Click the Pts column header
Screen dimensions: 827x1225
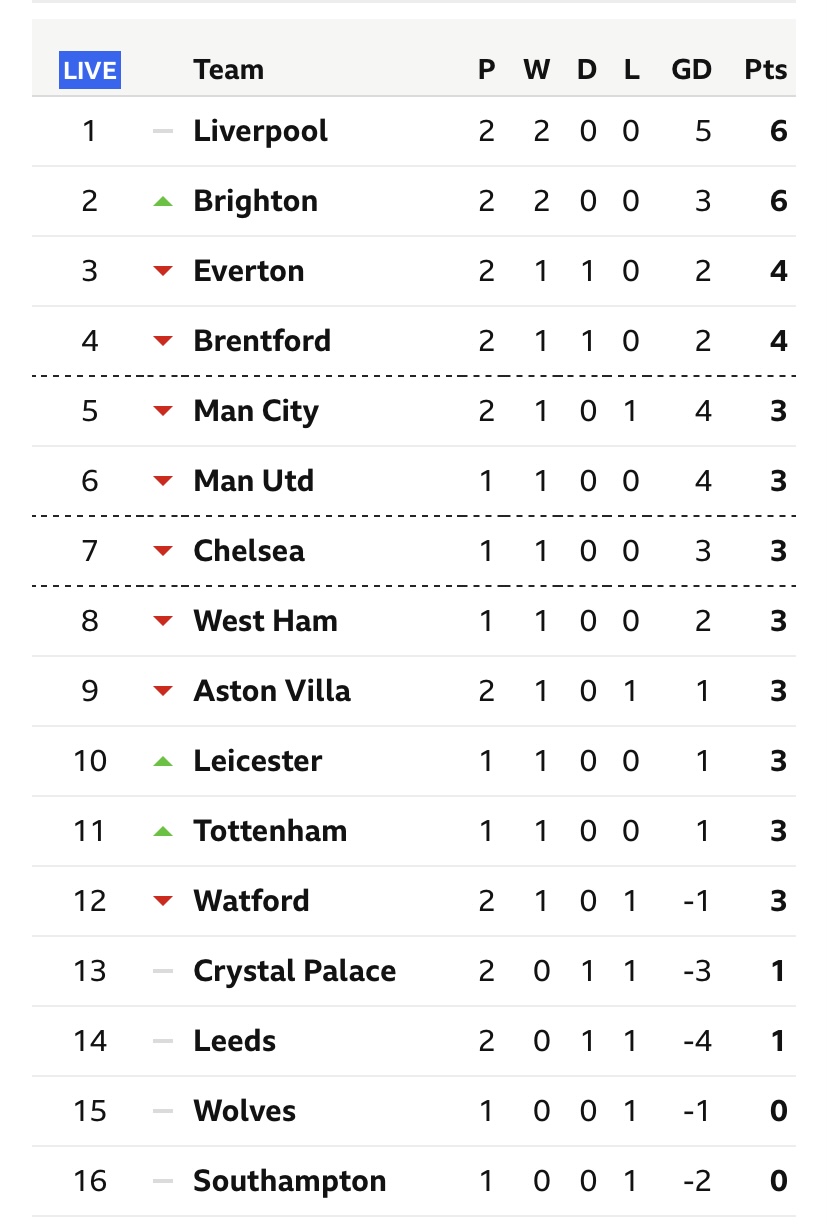(766, 70)
